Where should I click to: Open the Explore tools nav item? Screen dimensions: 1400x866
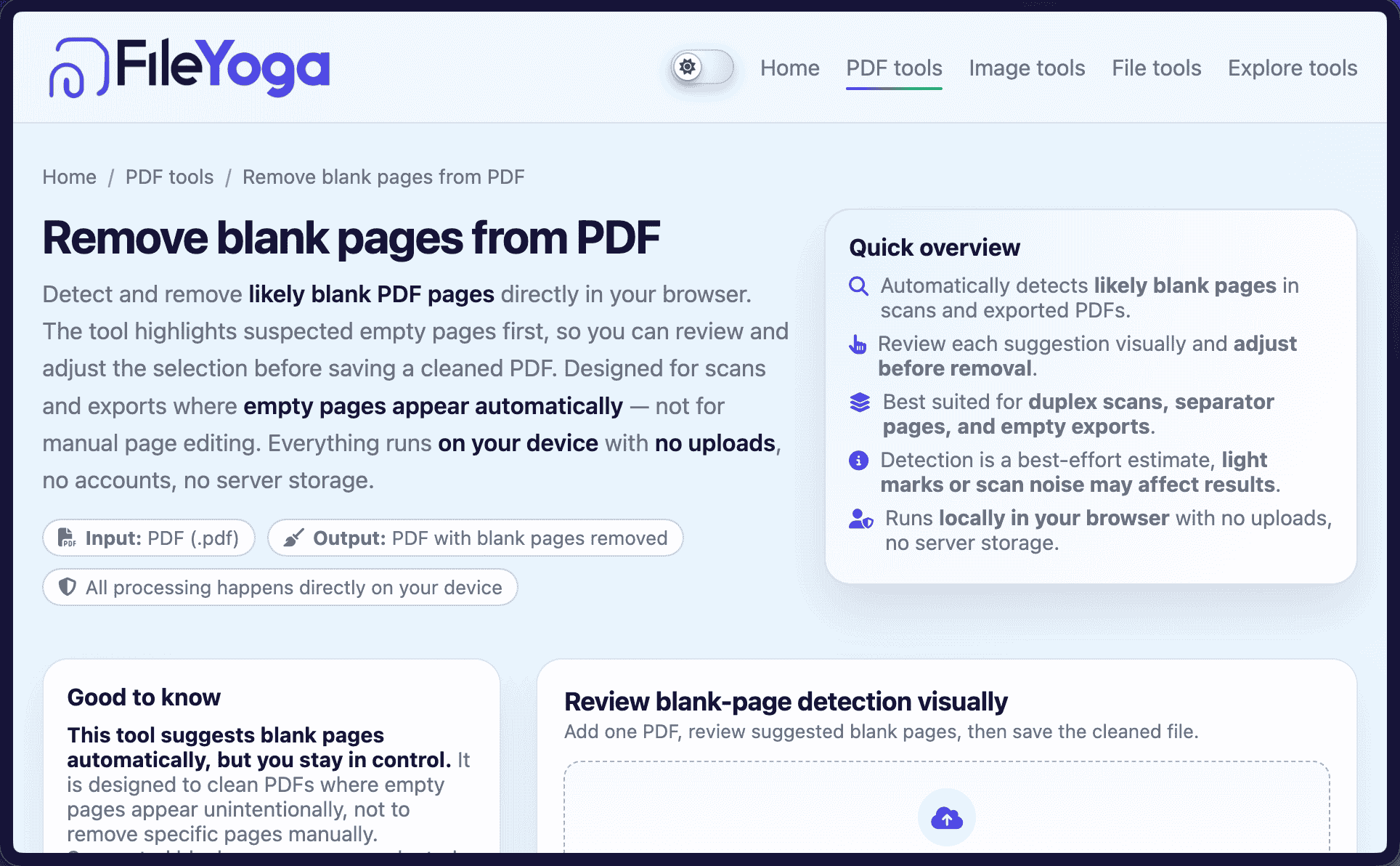[1293, 68]
